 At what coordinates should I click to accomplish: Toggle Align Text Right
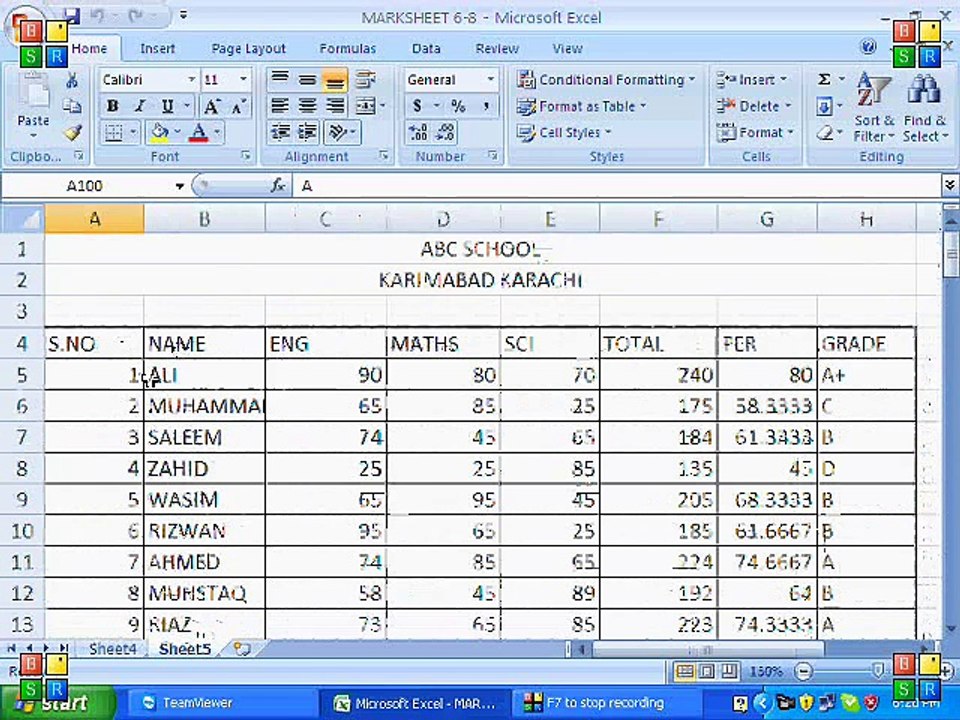click(x=335, y=106)
